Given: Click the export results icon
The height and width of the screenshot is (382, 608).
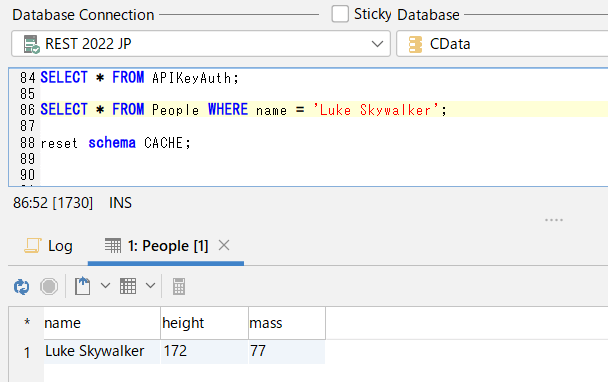Looking at the screenshot, I should [x=82, y=286].
